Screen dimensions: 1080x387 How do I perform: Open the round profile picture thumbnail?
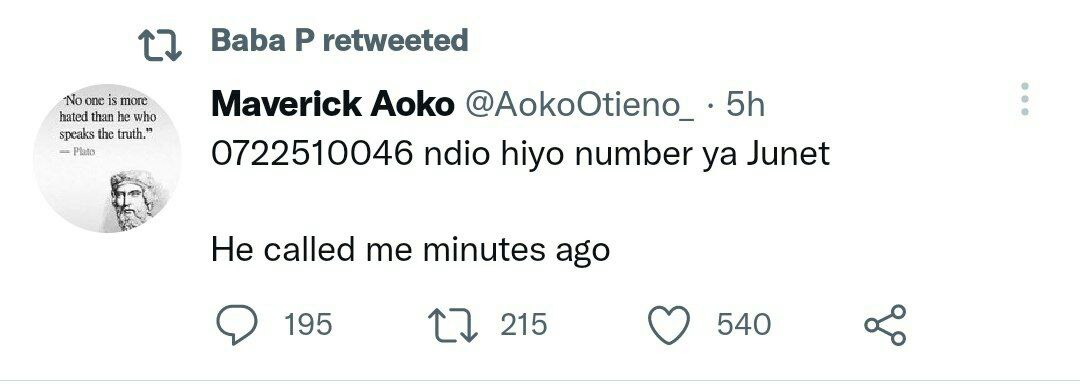(107, 158)
